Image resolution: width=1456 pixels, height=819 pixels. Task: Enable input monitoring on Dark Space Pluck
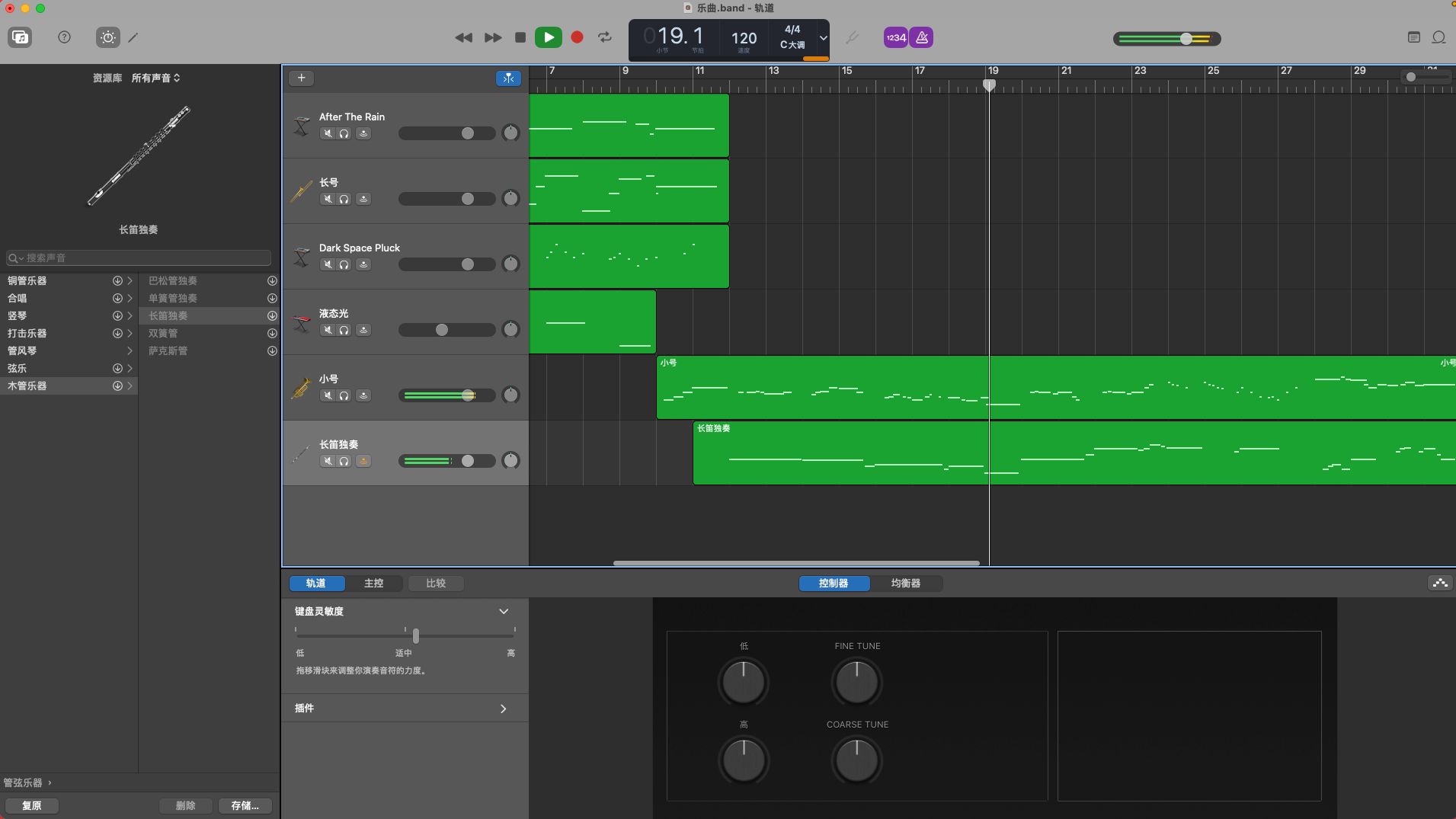(x=363, y=264)
